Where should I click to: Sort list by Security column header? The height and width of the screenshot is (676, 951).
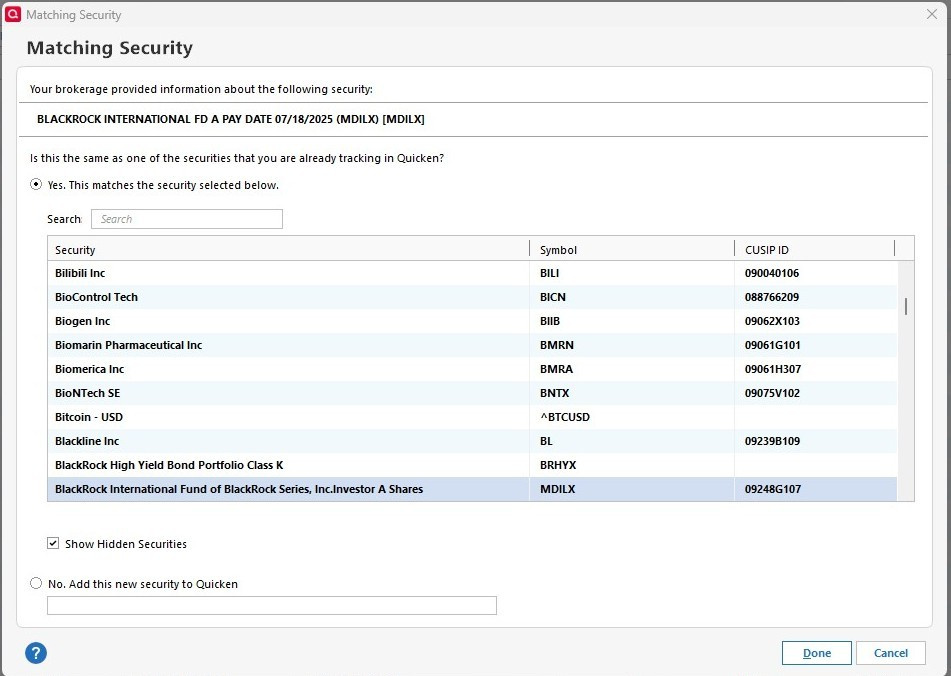pyautogui.click(x=288, y=249)
